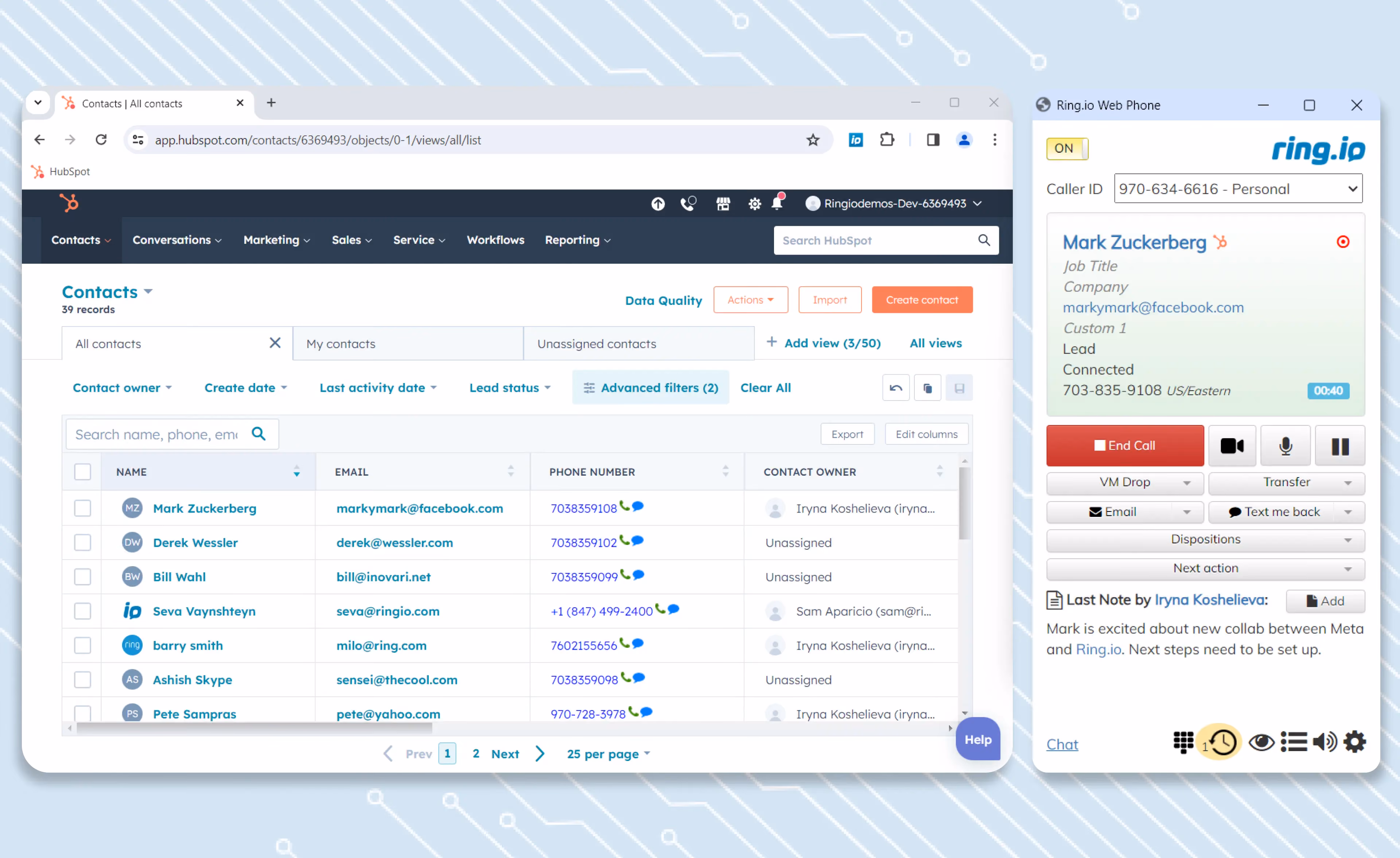1400x858 pixels.
Task: Open the Chat link in Ring.io
Action: coord(1062,744)
